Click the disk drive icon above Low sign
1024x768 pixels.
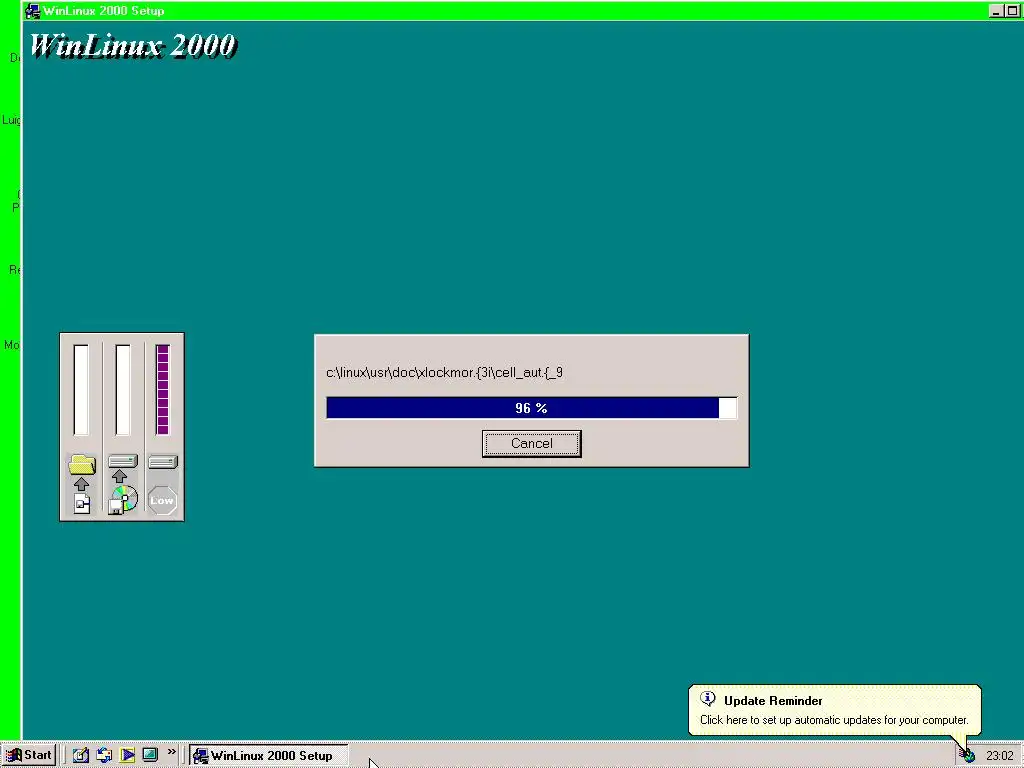click(163, 462)
